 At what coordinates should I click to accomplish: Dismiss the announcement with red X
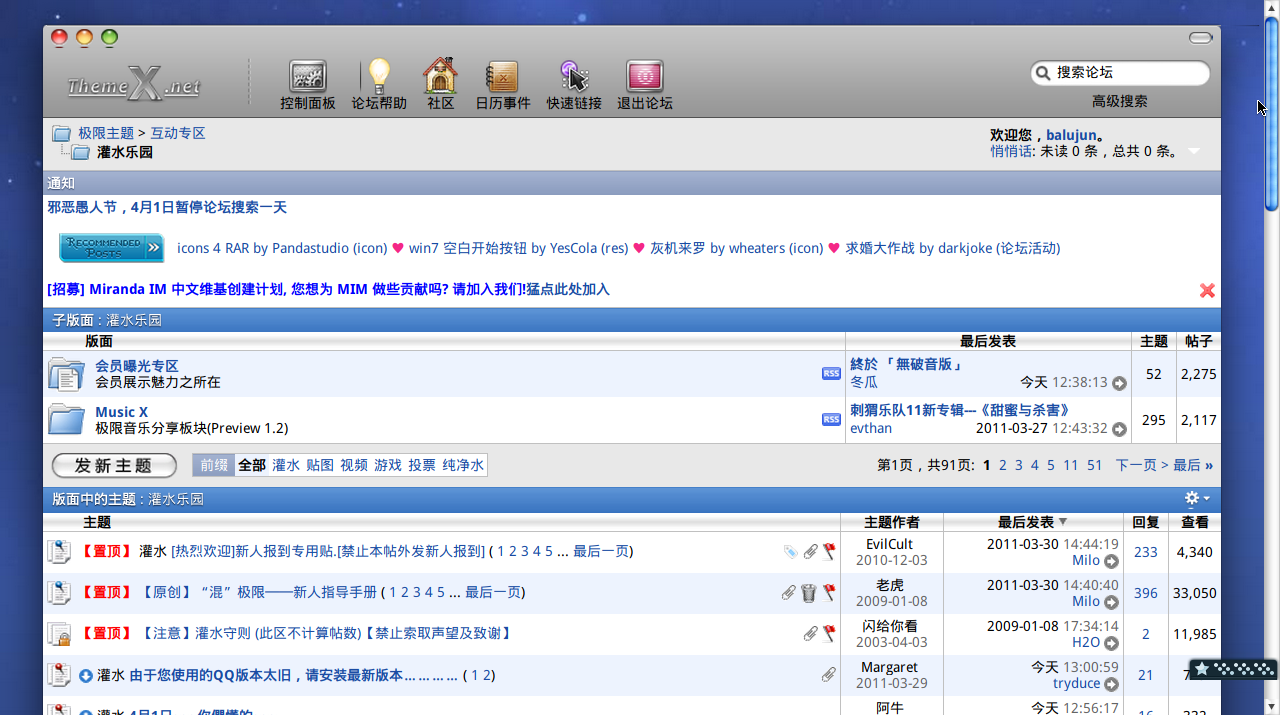tap(1207, 290)
